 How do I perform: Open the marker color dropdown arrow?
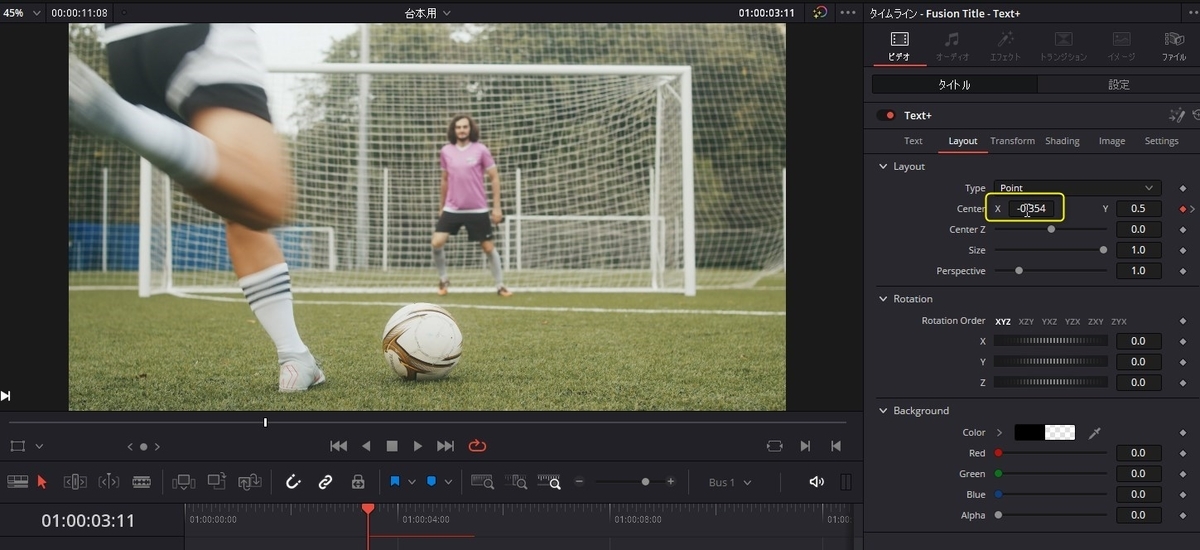(448, 482)
